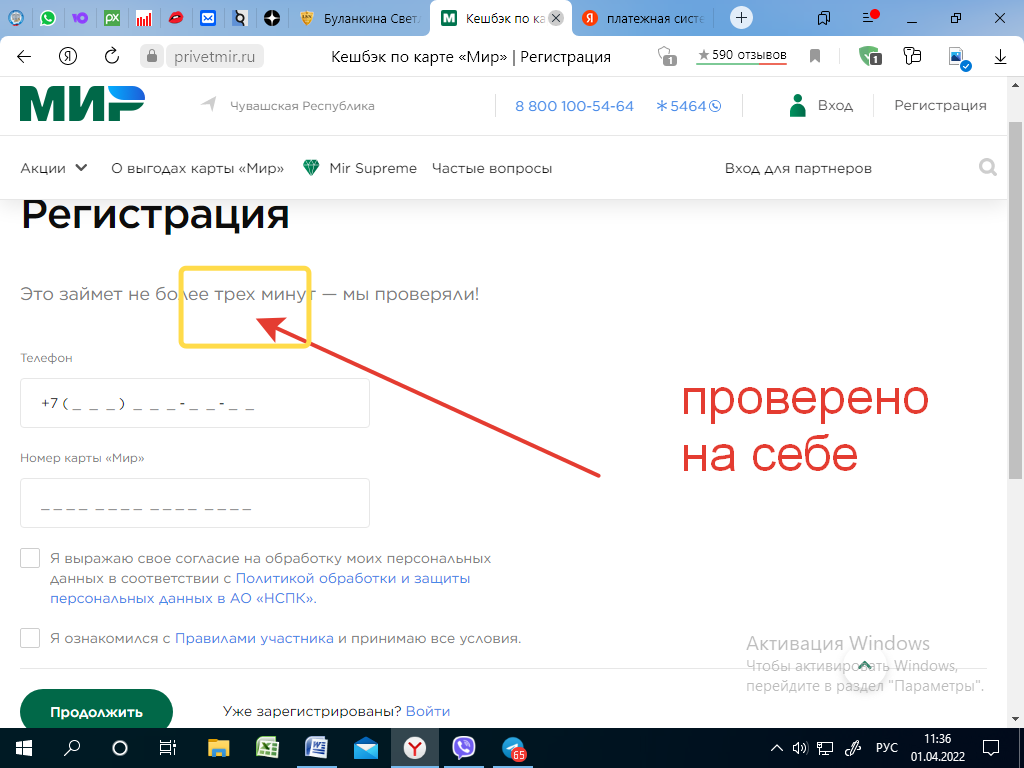Check agreement with Правилами участника

[x=30, y=637]
